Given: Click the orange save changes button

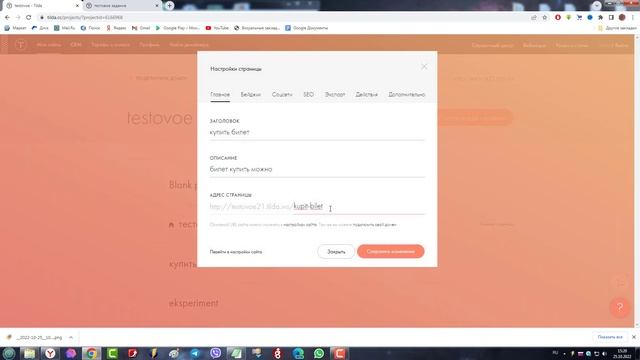Looking at the screenshot, I should click(x=391, y=251).
